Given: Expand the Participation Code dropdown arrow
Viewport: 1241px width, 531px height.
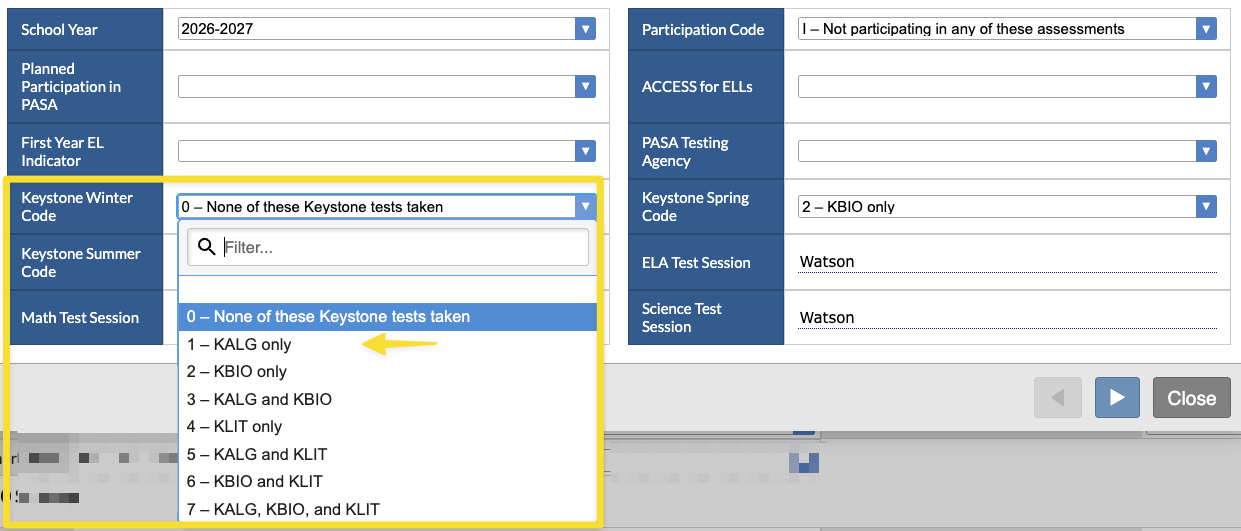Looking at the screenshot, I should [1206, 29].
